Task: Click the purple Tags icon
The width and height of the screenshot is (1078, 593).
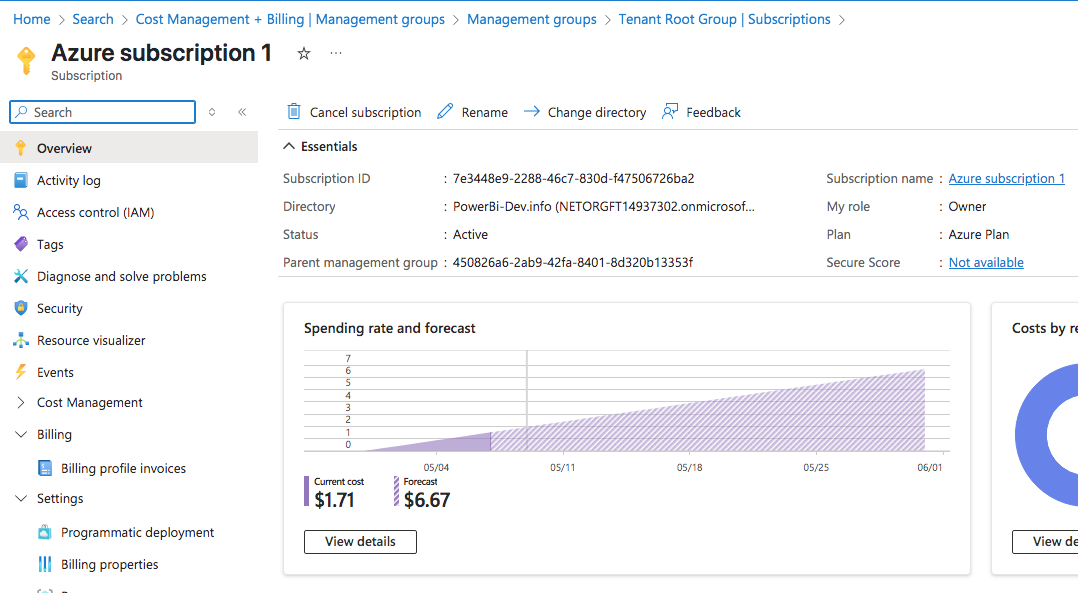Action: (x=21, y=244)
